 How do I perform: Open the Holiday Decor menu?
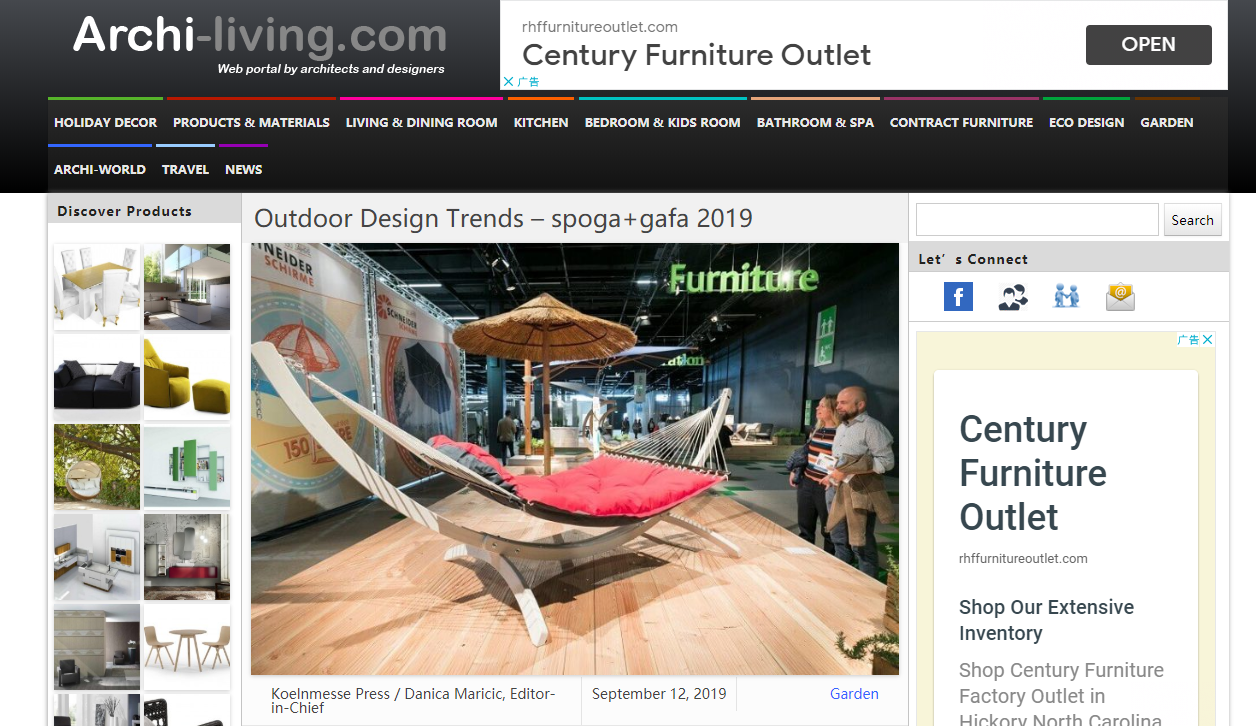(105, 122)
